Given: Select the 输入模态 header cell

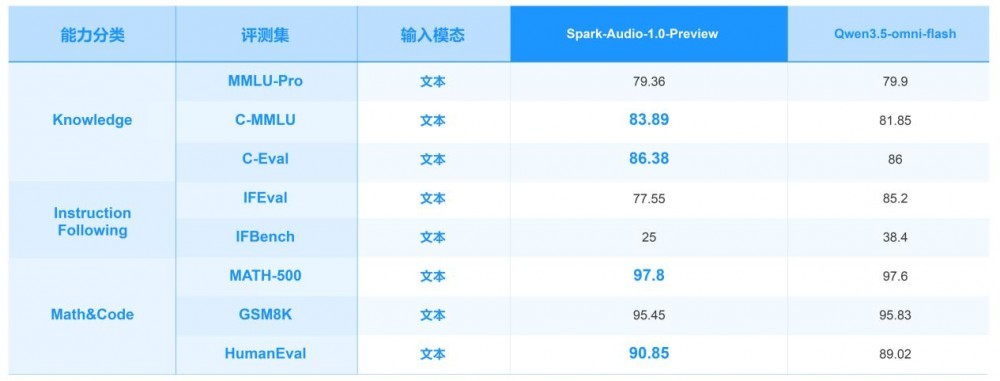Looking at the screenshot, I should click(433, 35).
